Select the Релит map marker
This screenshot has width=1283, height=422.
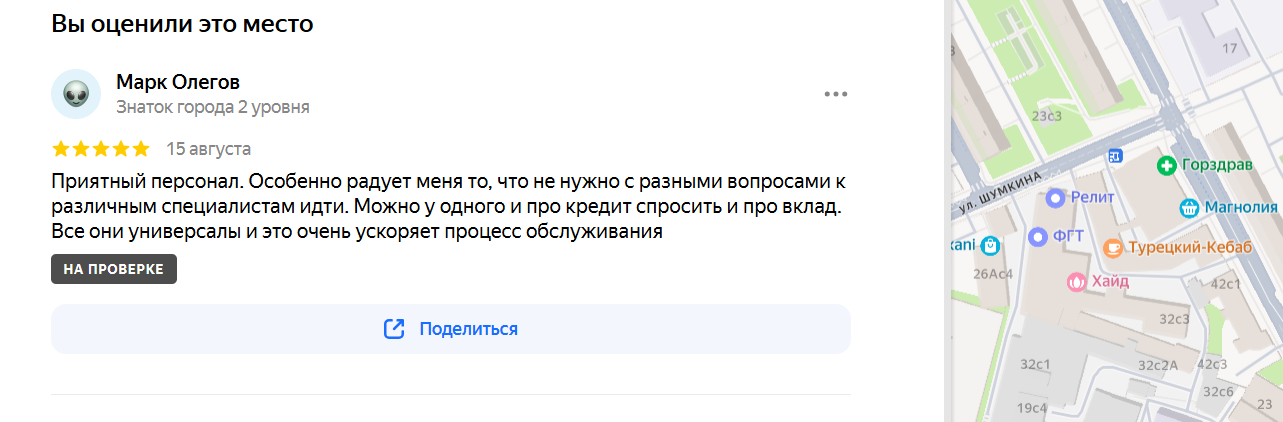1055,198
